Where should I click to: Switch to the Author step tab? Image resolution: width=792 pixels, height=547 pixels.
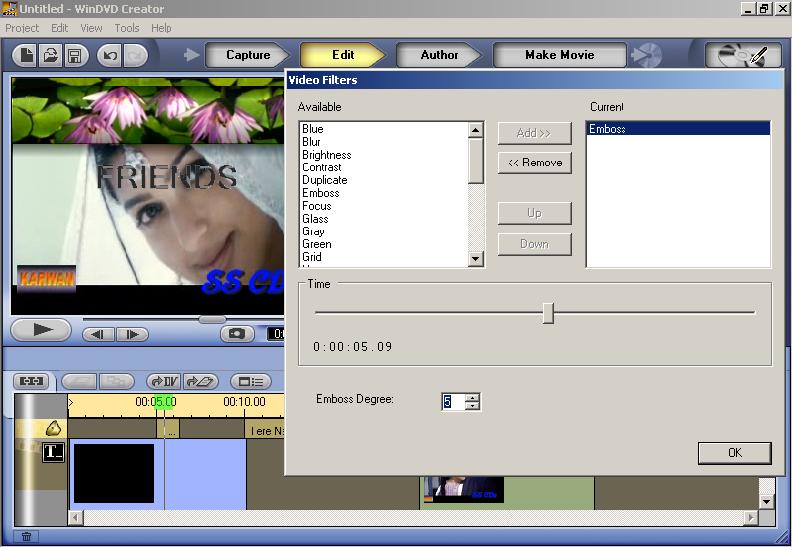tap(439, 55)
